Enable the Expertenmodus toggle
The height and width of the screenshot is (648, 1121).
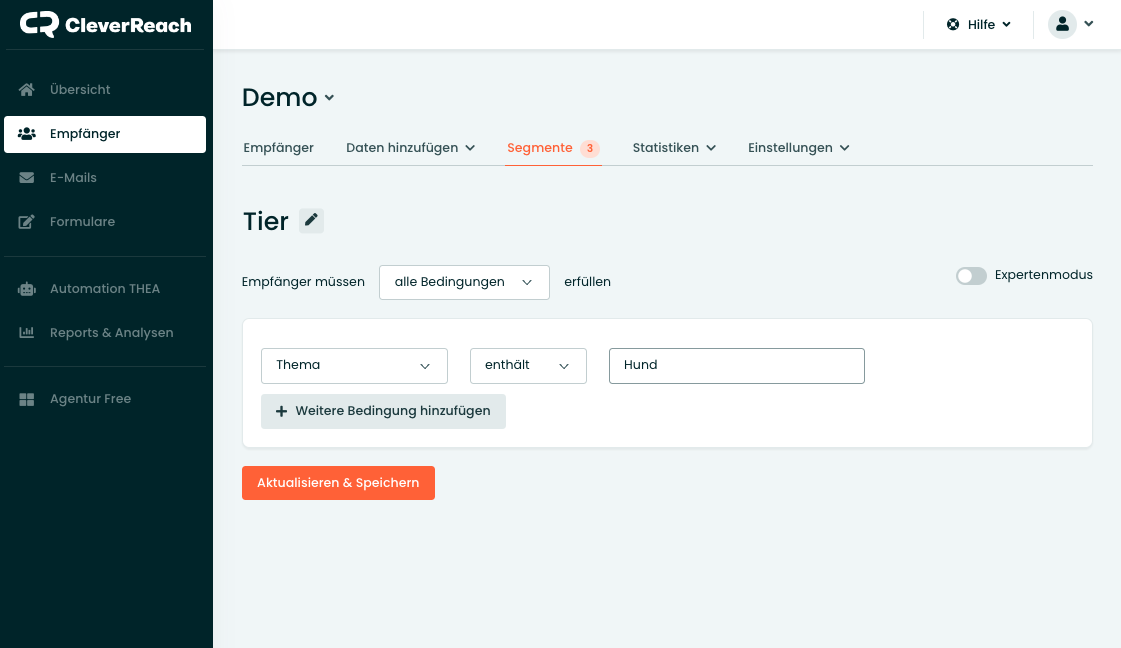(x=971, y=275)
